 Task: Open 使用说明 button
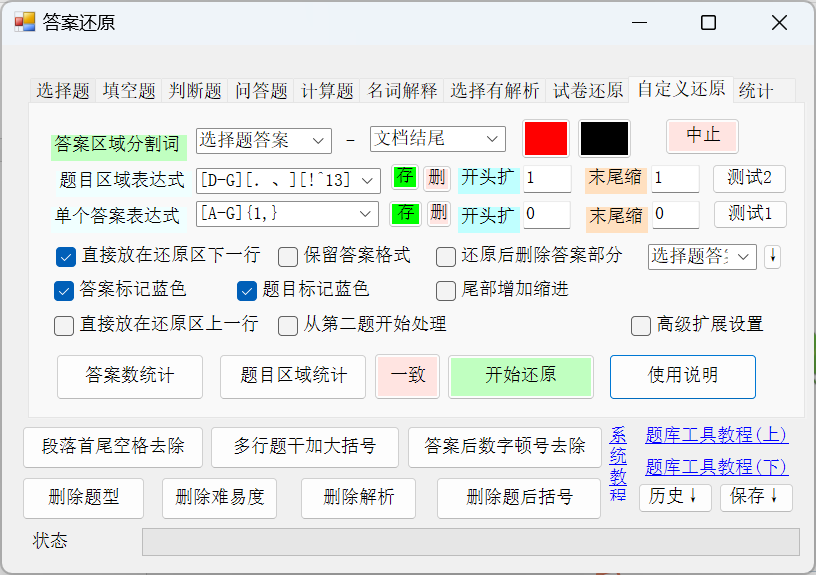click(683, 377)
